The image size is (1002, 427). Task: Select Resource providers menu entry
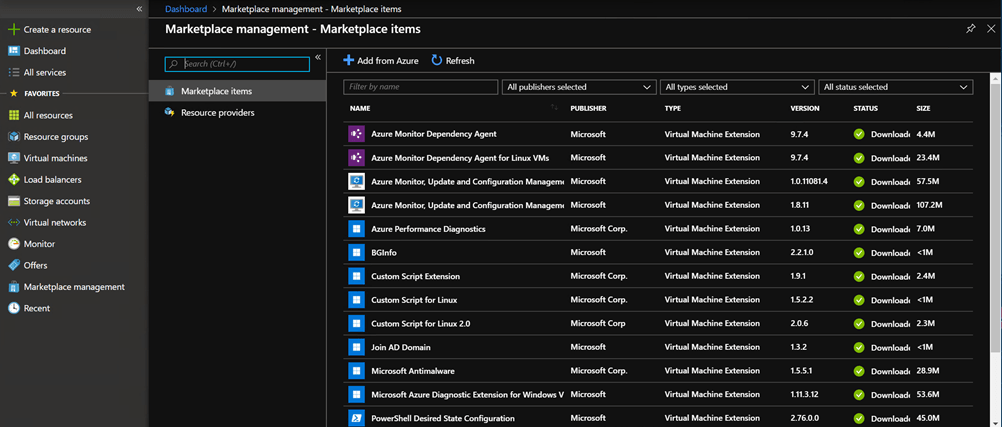click(x=237, y=113)
